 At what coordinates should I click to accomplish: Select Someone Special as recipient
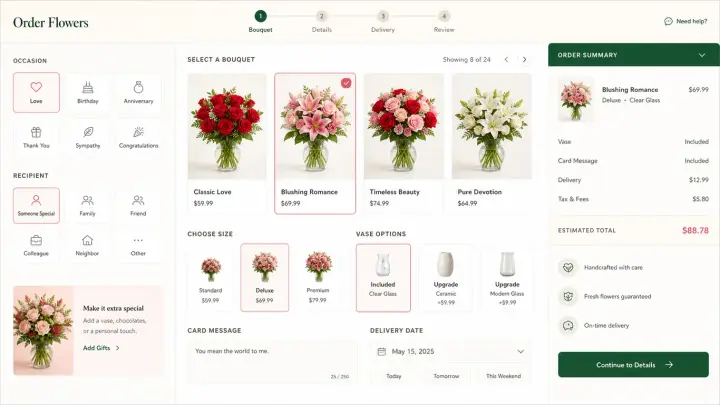(36, 206)
